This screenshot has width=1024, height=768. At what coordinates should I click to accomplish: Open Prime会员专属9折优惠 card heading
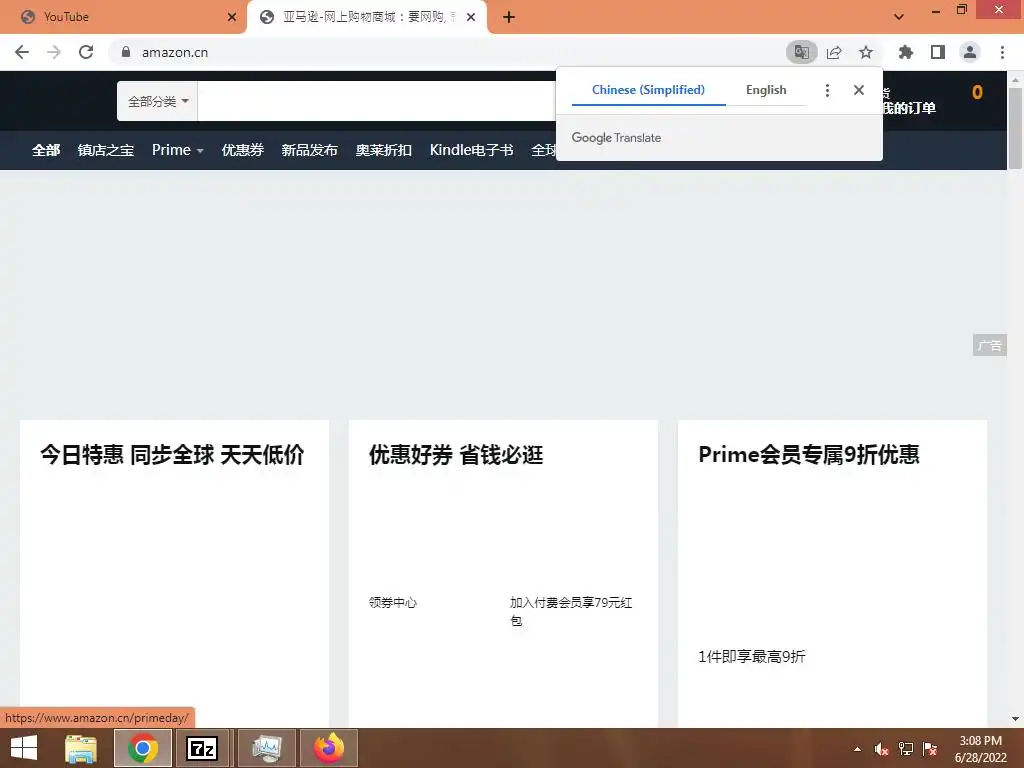[x=808, y=455]
